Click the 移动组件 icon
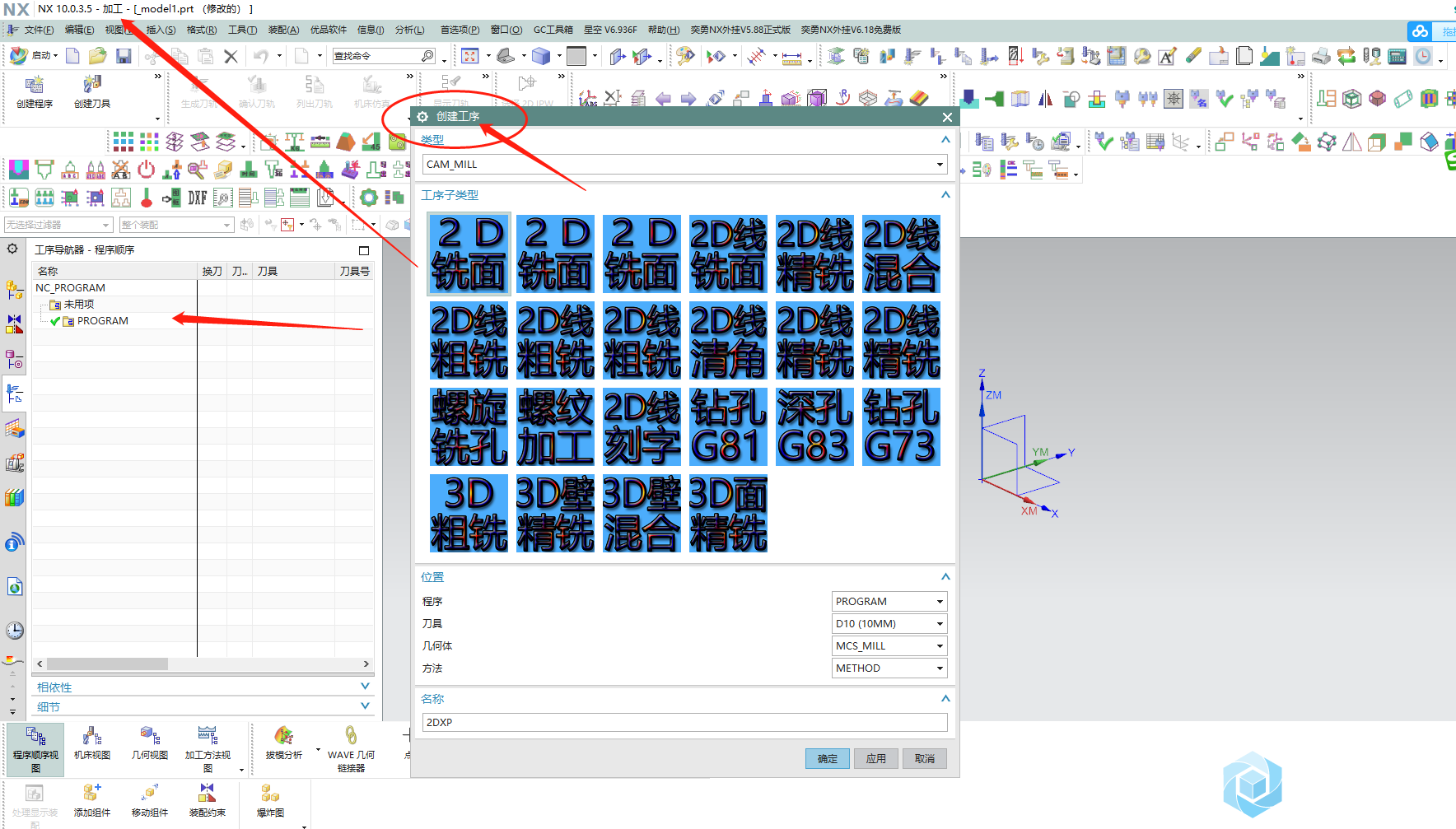 150,800
